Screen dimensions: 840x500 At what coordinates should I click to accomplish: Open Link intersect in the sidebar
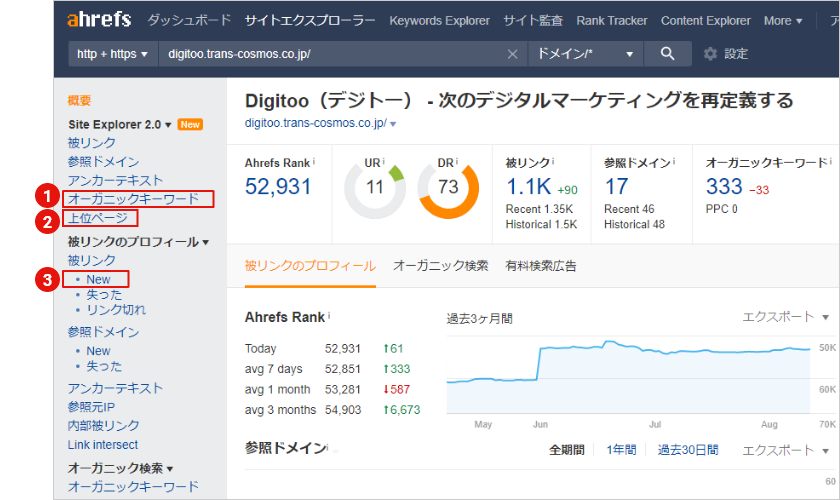pos(103,445)
